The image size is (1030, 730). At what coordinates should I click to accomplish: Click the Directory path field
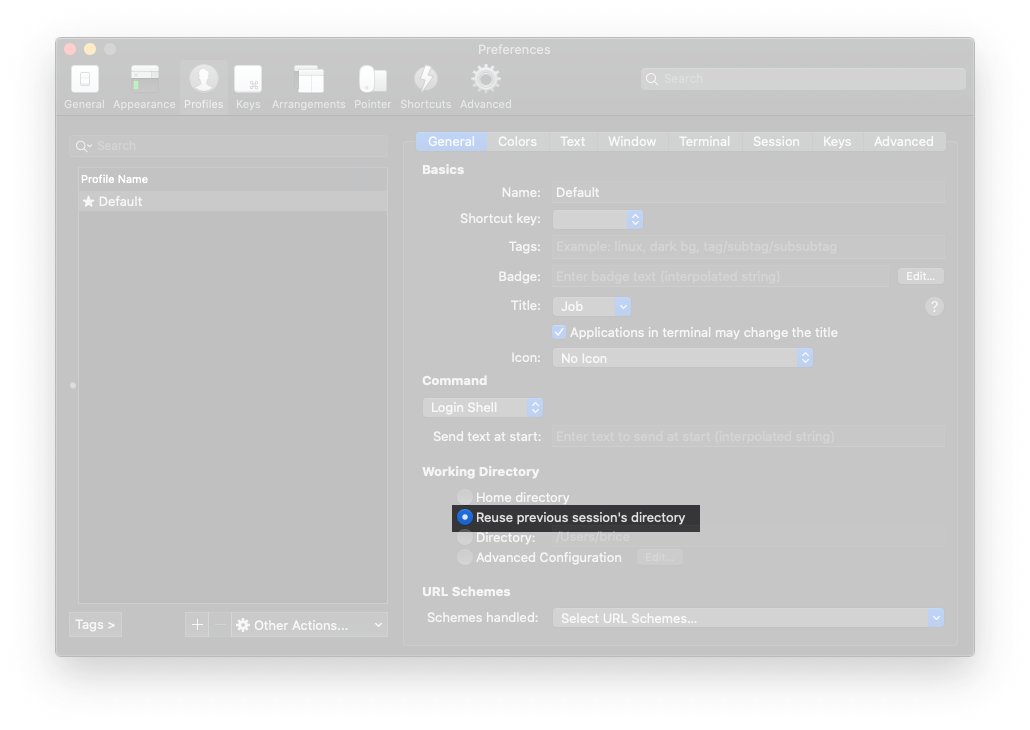tap(748, 537)
